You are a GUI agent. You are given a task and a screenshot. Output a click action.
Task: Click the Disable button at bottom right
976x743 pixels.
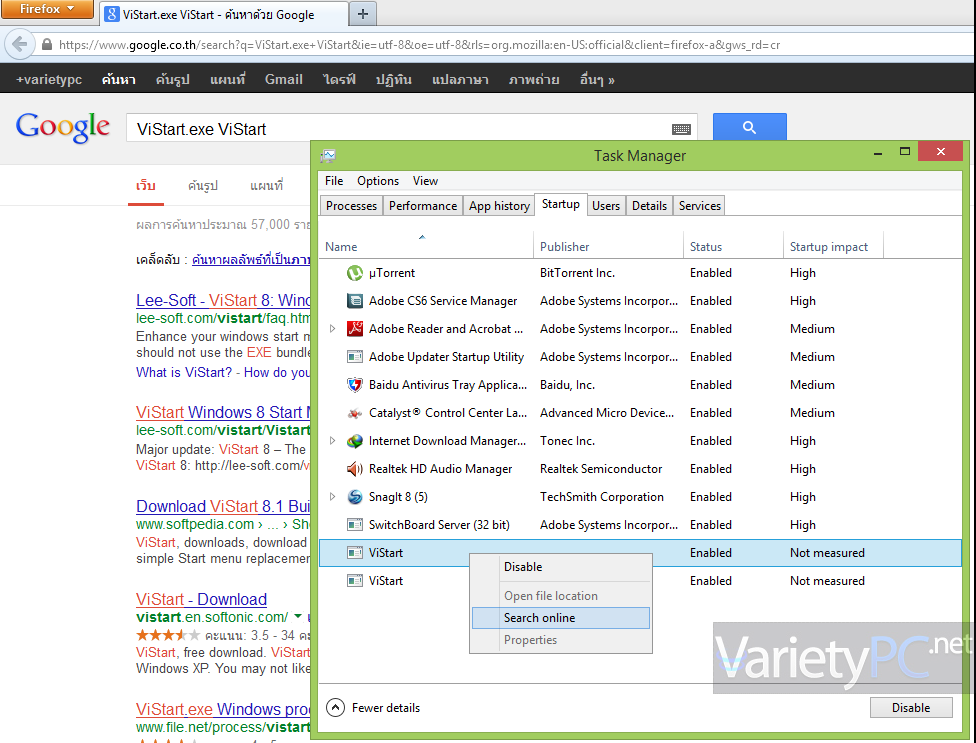tap(911, 708)
